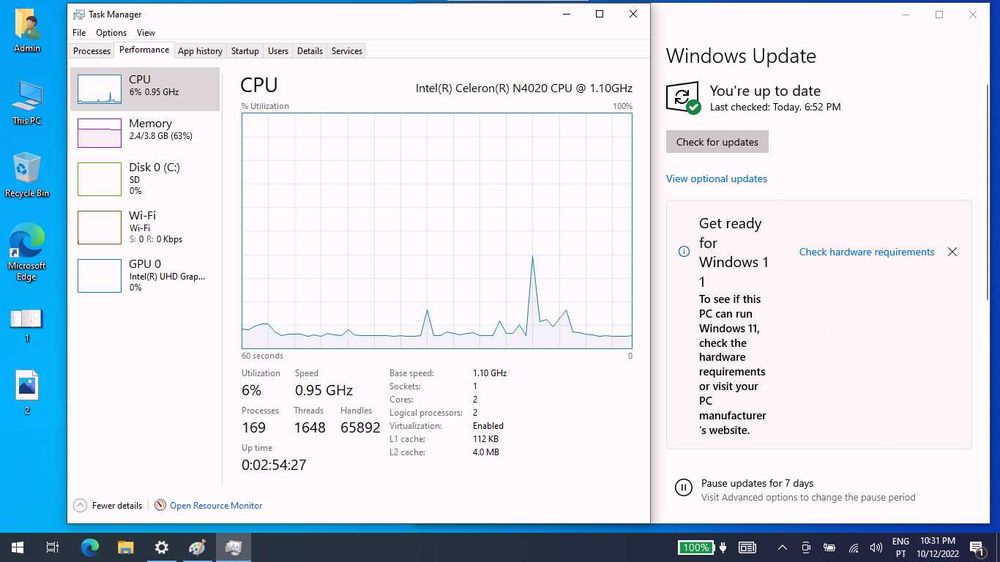1000x562 pixels.
Task: Switch to the Details tab
Action: point(310,51)
